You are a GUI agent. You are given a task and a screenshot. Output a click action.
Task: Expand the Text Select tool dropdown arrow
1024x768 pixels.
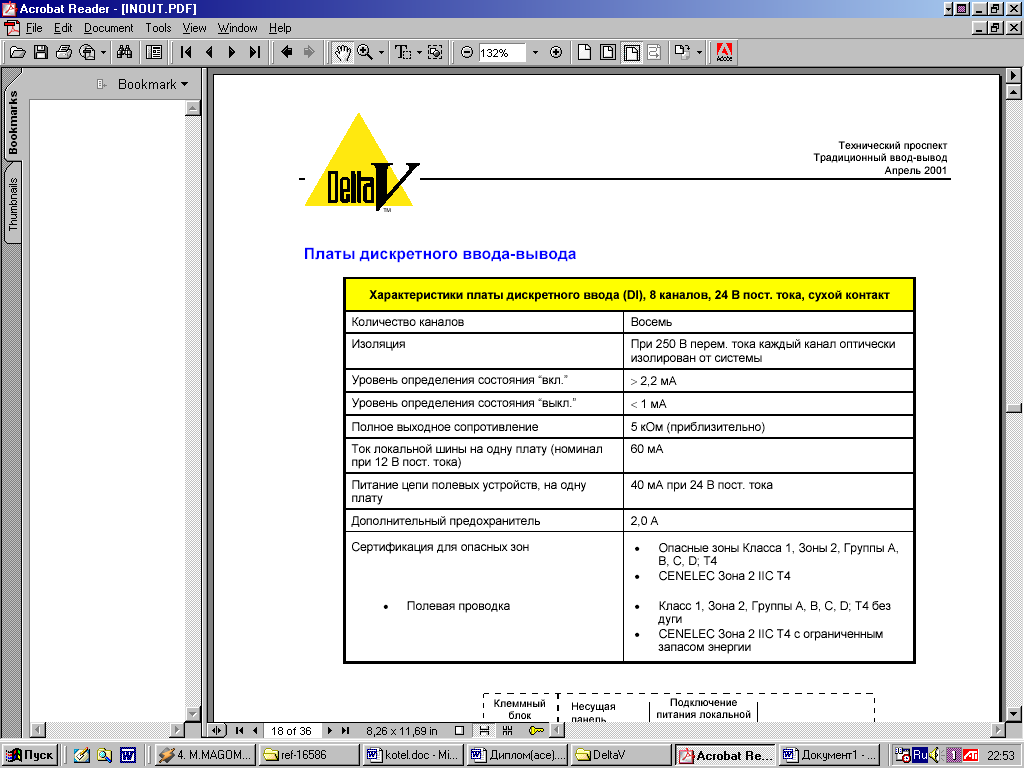(419, 52)
